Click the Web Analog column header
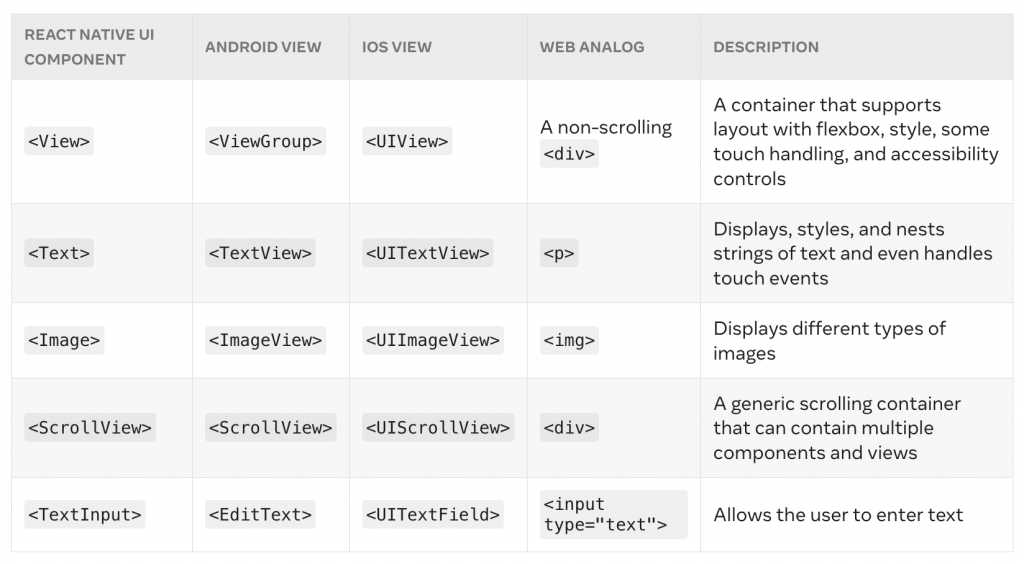Viewport: 1024px width, 564px height. pos(592,47)
